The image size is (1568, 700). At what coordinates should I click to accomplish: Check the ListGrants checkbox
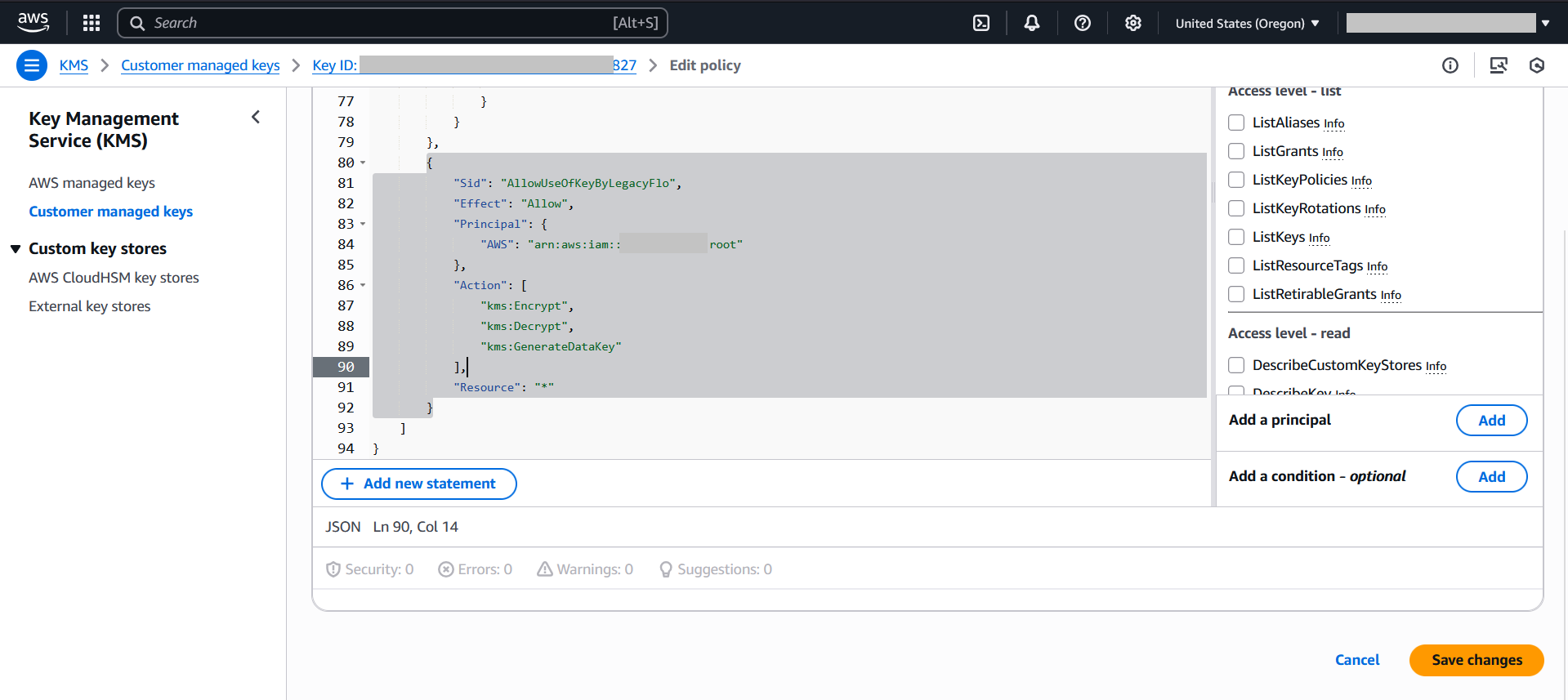[x=1236, y=151]
